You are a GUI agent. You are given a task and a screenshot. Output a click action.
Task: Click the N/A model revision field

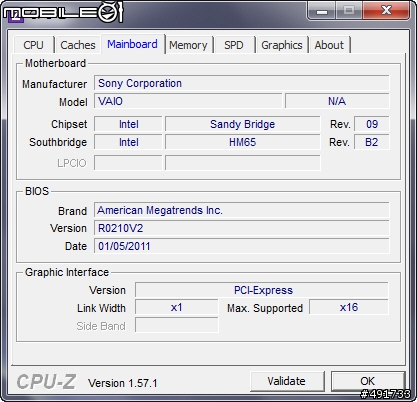(337, 101)
